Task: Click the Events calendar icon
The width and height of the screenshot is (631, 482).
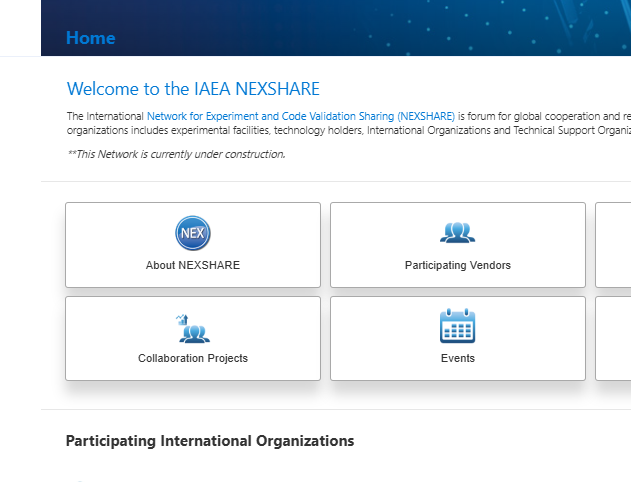Action: point(458,326)
